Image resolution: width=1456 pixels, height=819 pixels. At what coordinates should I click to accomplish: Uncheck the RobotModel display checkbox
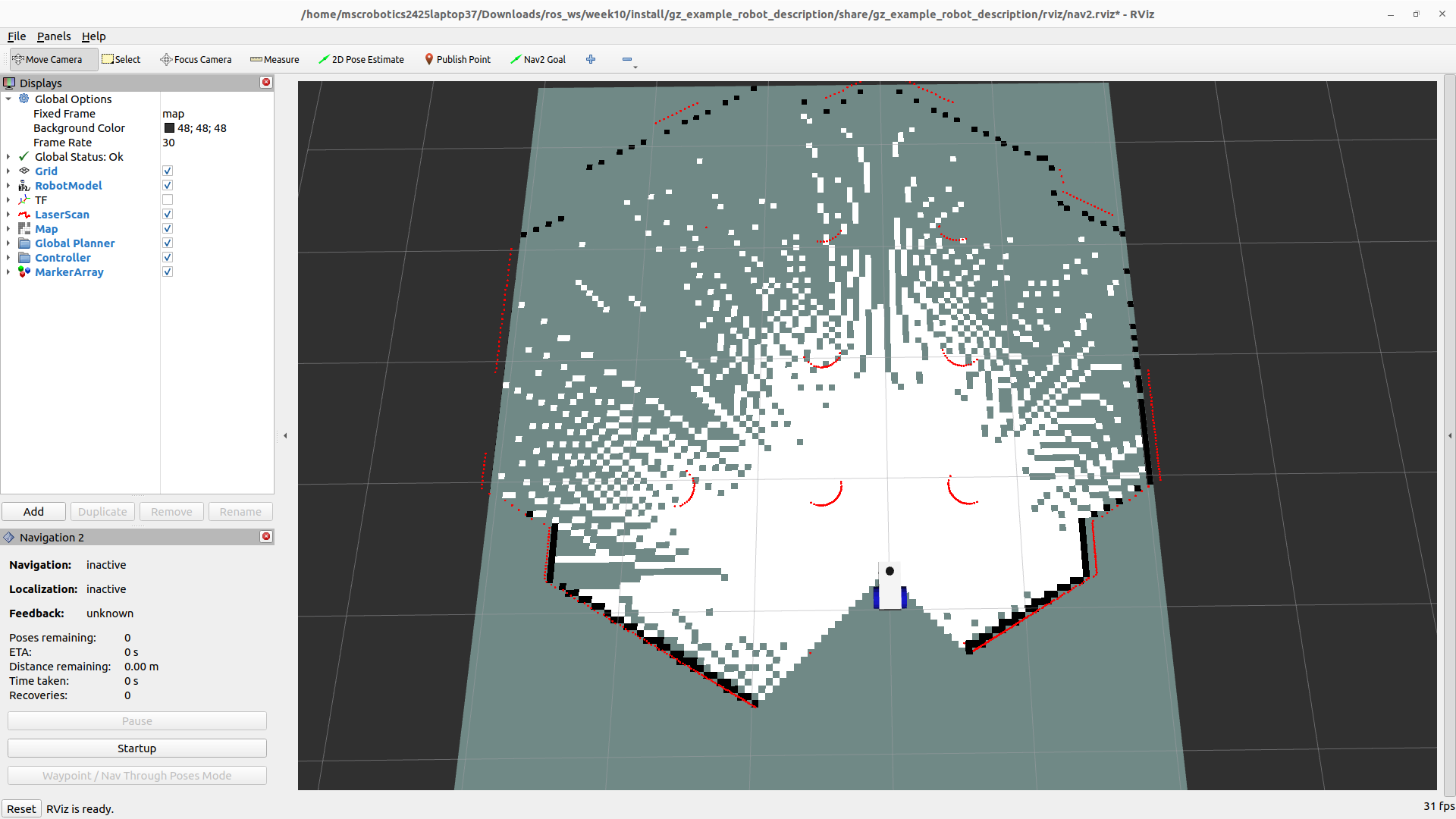(168, 185)
